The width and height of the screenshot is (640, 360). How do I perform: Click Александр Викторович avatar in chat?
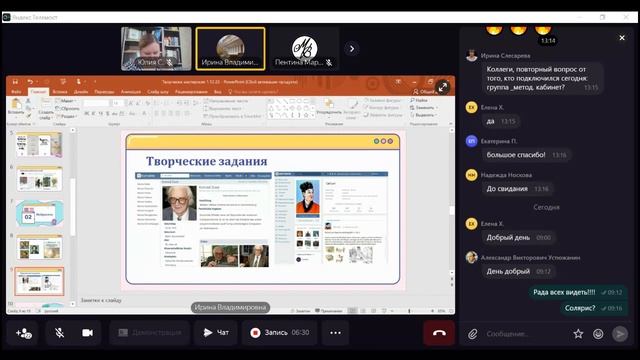click(471, 257)
